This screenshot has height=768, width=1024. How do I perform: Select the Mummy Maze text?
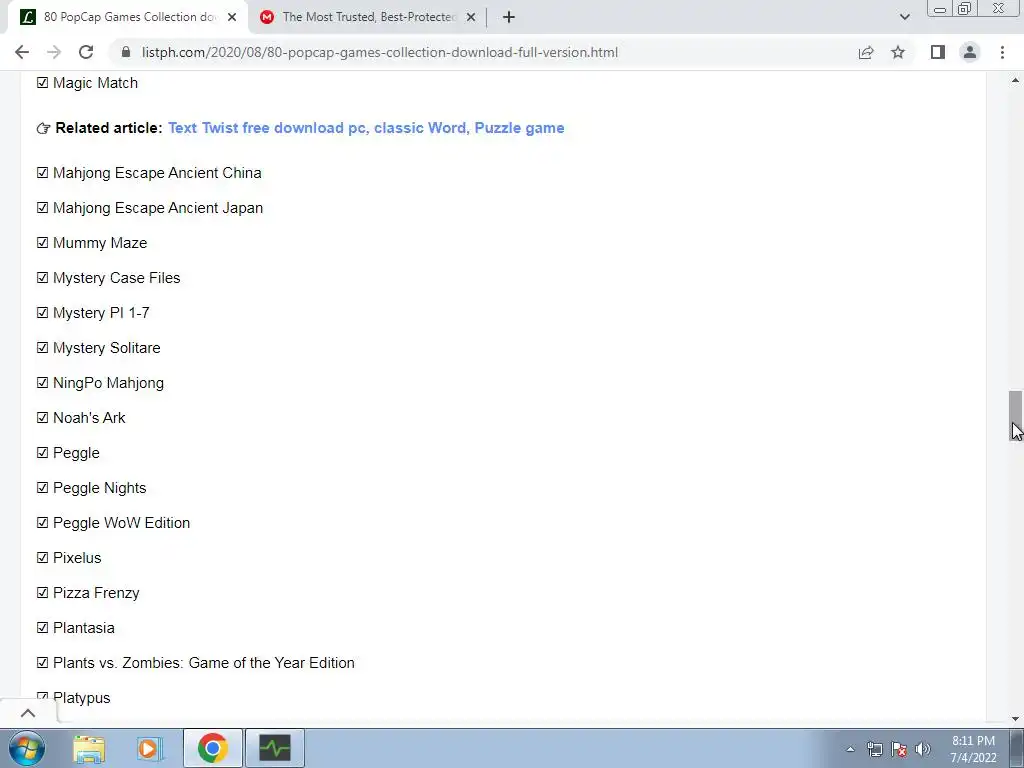tap(100, 243)
